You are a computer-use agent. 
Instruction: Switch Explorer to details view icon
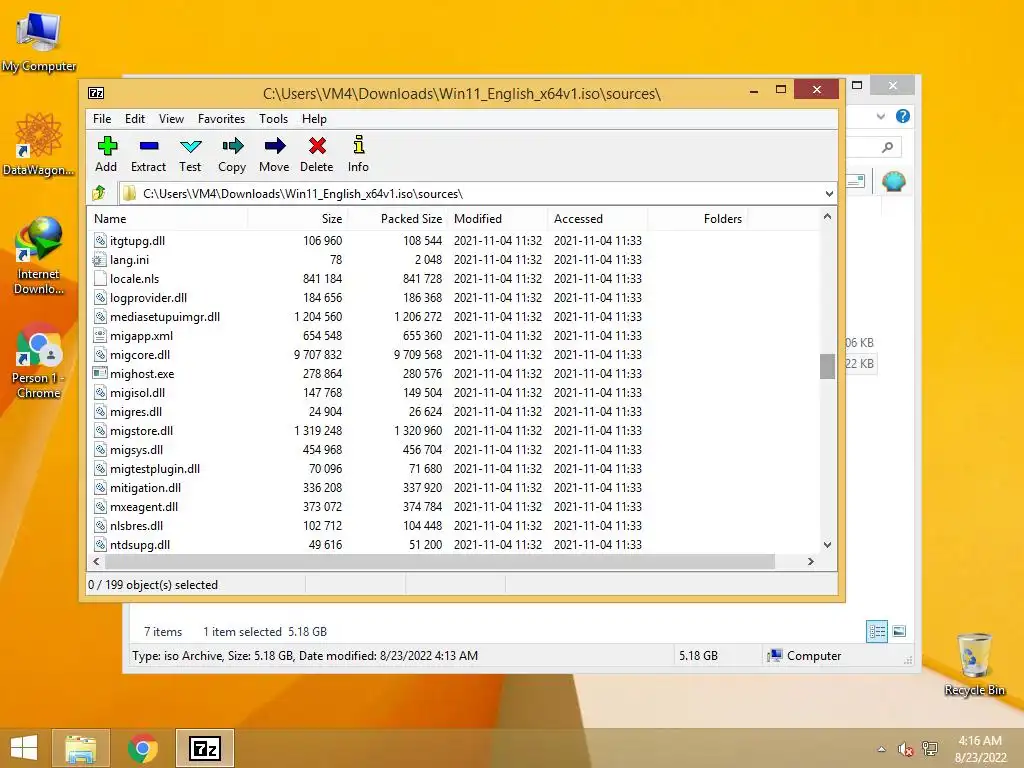pos(877,632)
